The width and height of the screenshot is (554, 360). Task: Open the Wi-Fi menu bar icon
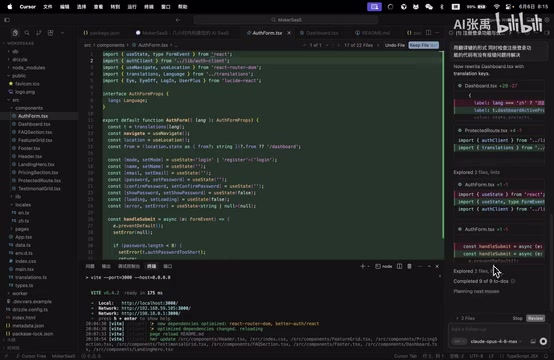coord(496,7)
